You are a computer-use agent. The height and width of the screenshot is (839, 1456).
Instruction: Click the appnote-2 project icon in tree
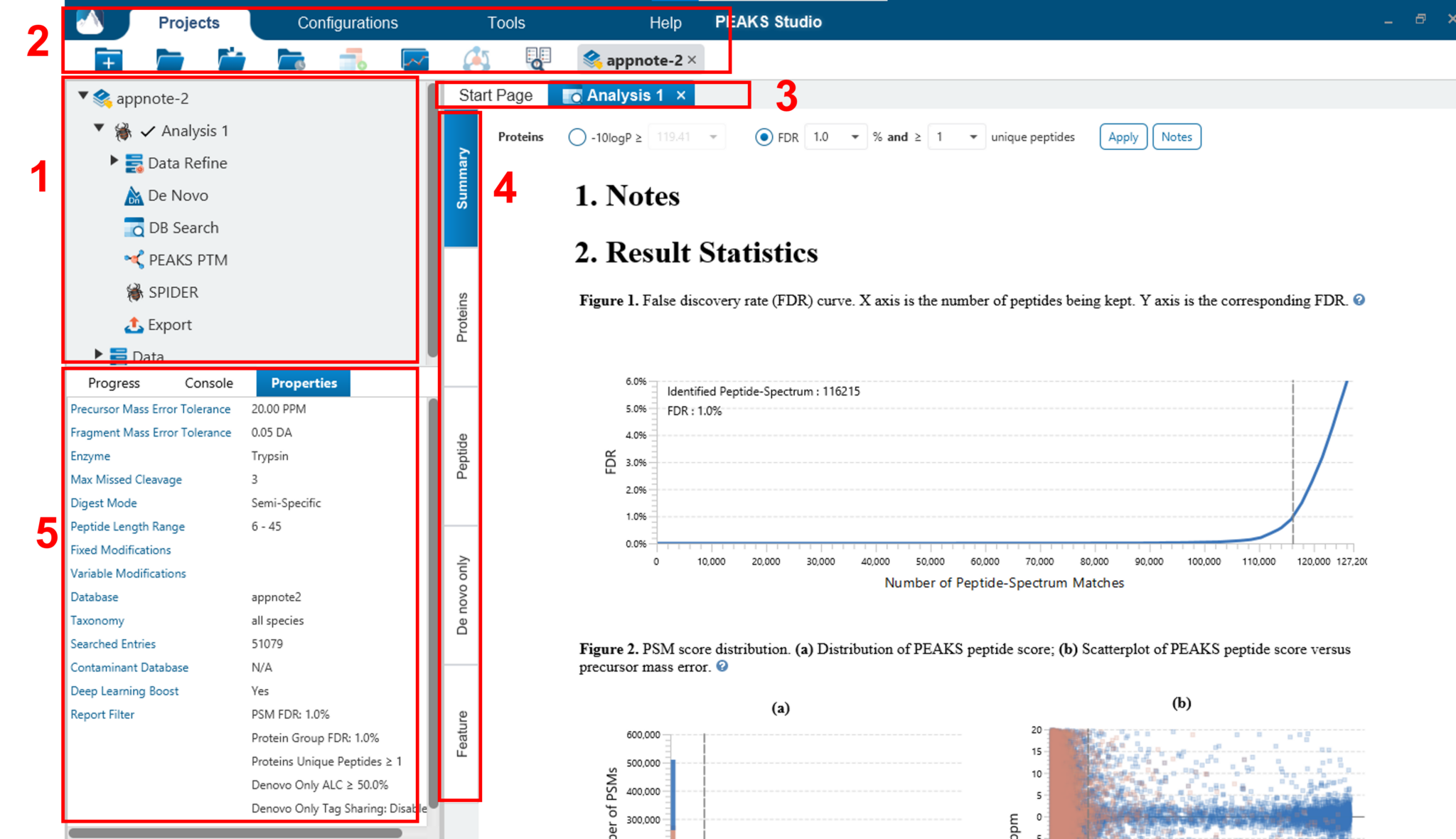tap(102, 98)
